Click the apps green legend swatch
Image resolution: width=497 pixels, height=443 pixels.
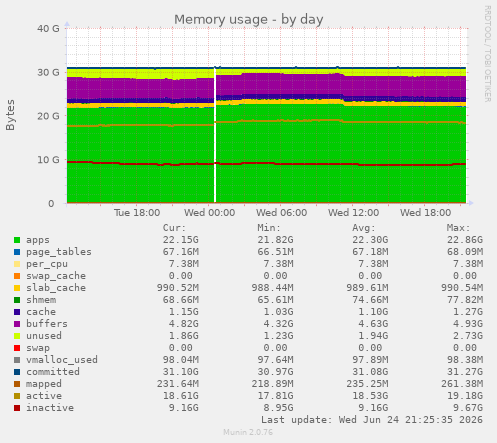(x=17, y=240)
